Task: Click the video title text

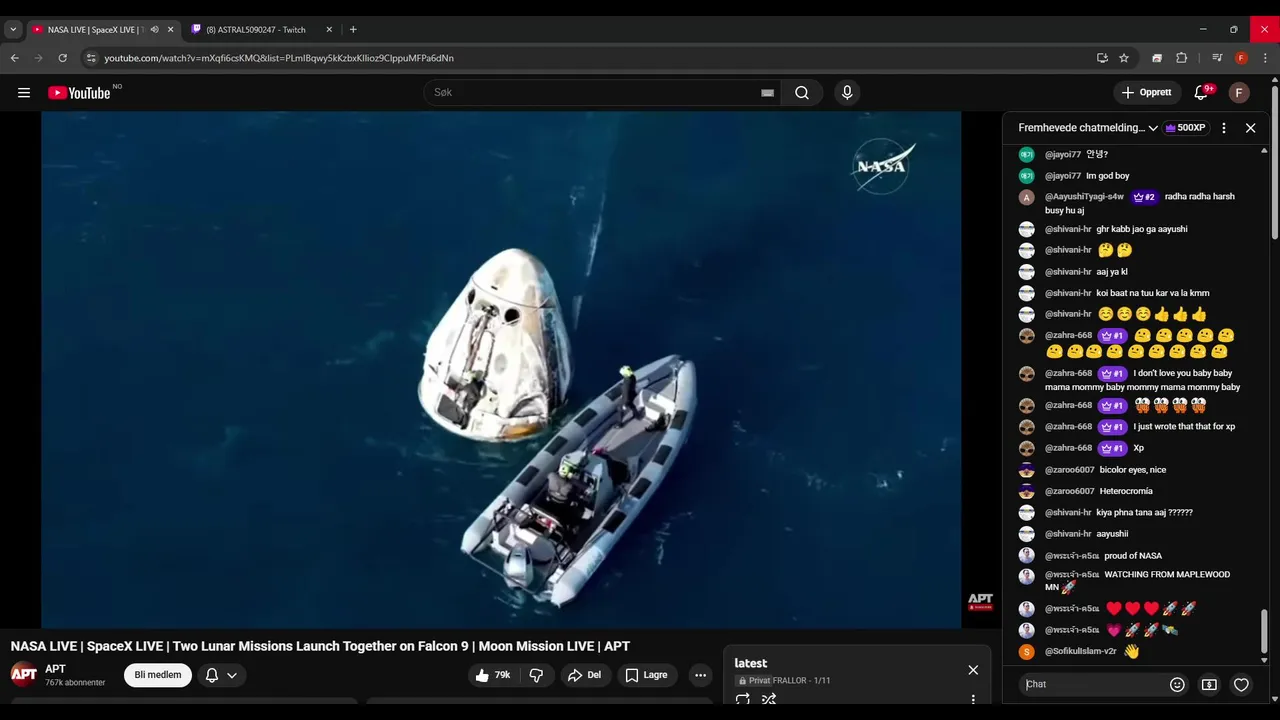Action: 320,647
